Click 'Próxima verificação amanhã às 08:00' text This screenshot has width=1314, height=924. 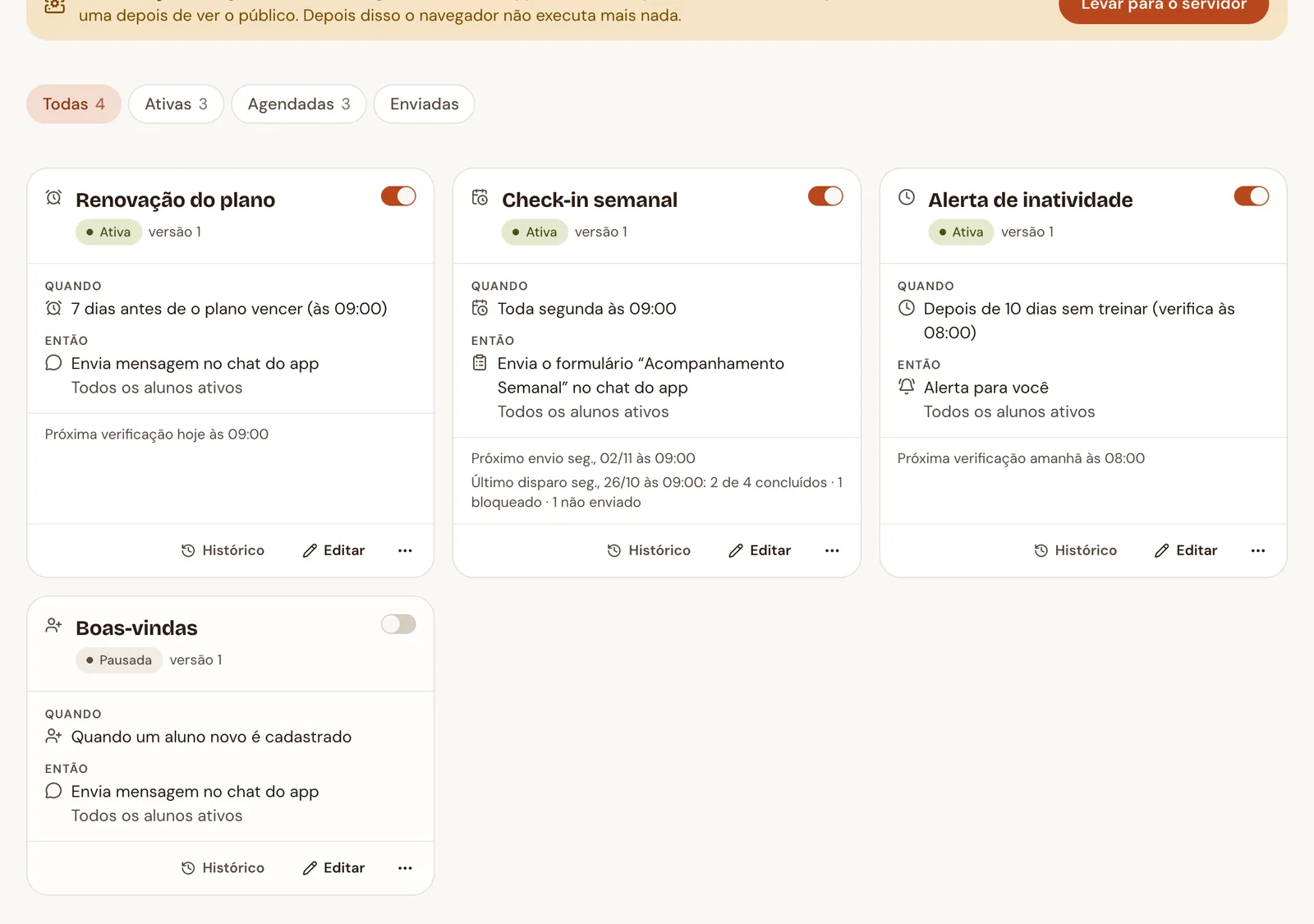pyautogui.click(x=1021, y=458)
